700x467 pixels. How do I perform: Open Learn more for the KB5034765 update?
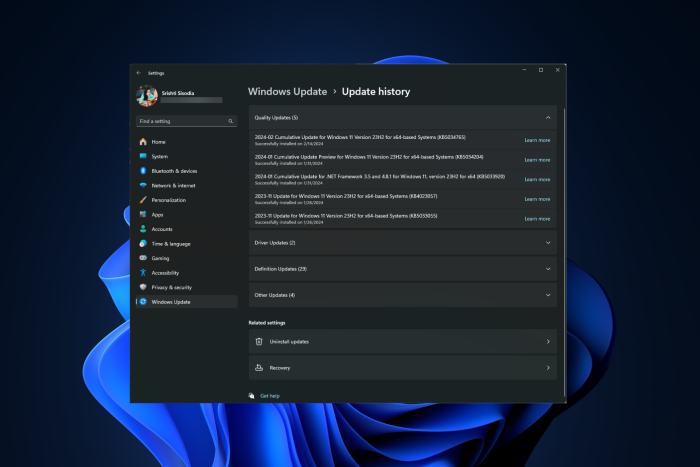(x=537, y=140)
